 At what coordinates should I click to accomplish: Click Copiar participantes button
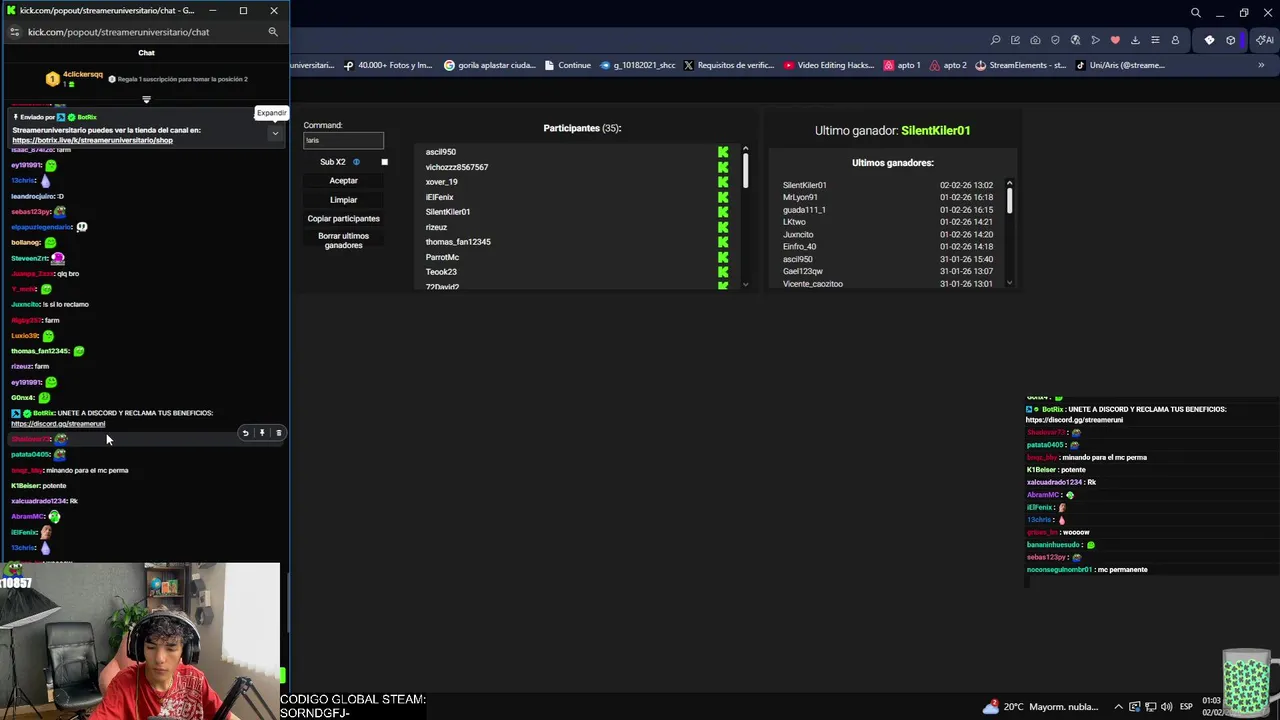(343, 219)
